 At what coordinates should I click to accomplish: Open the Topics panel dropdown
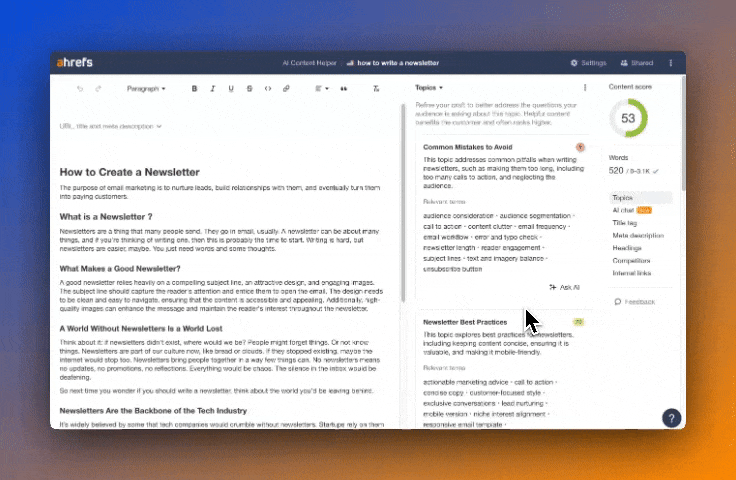coord(429,88)
